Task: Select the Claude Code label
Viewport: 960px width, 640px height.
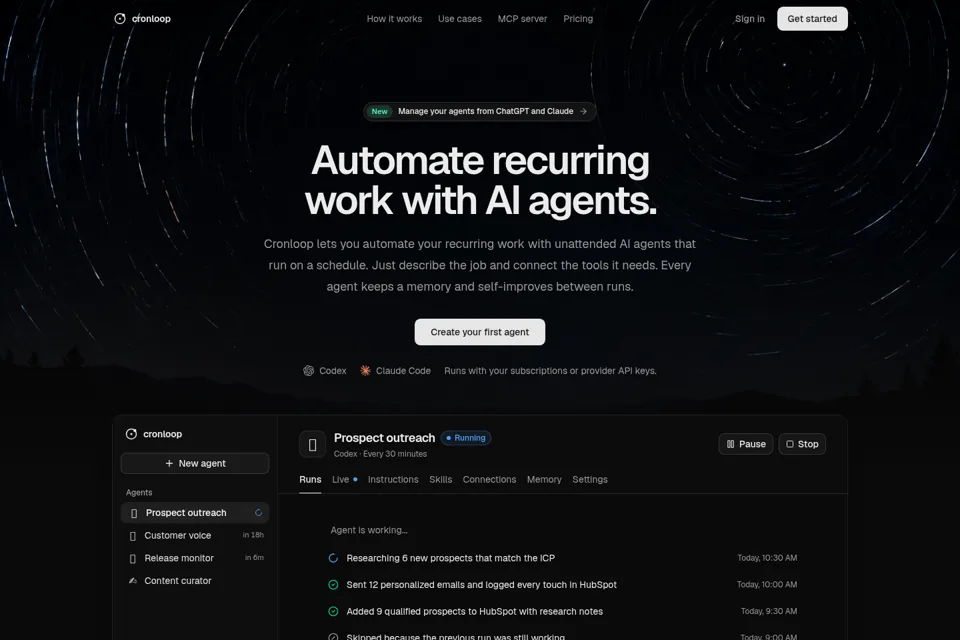Action: [403, 371]
